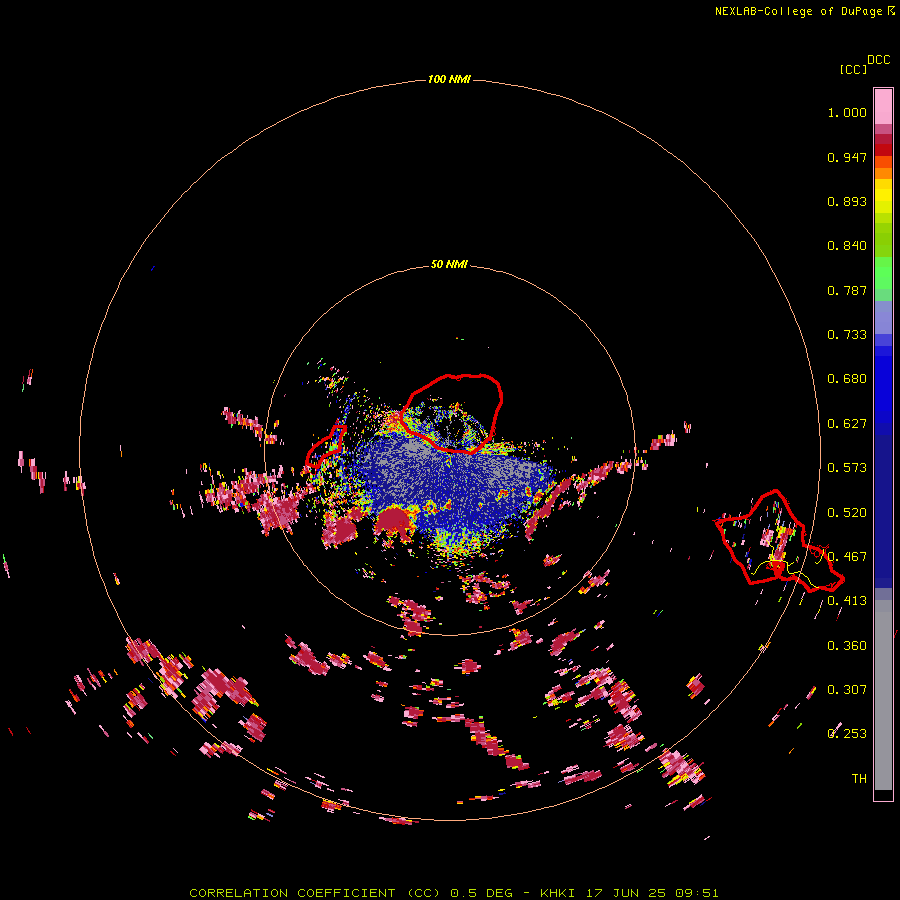Viewport: 900px width, 900px height.
Task: Click the 0.520 legend value
Action: pos(847,513)
